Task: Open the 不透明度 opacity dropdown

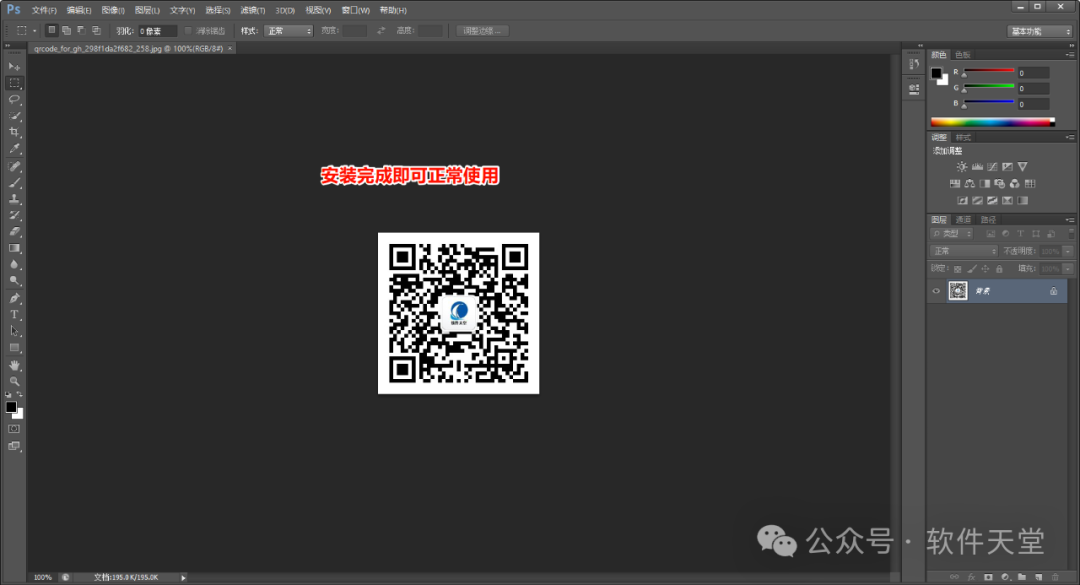Action: pos(1067,251)
